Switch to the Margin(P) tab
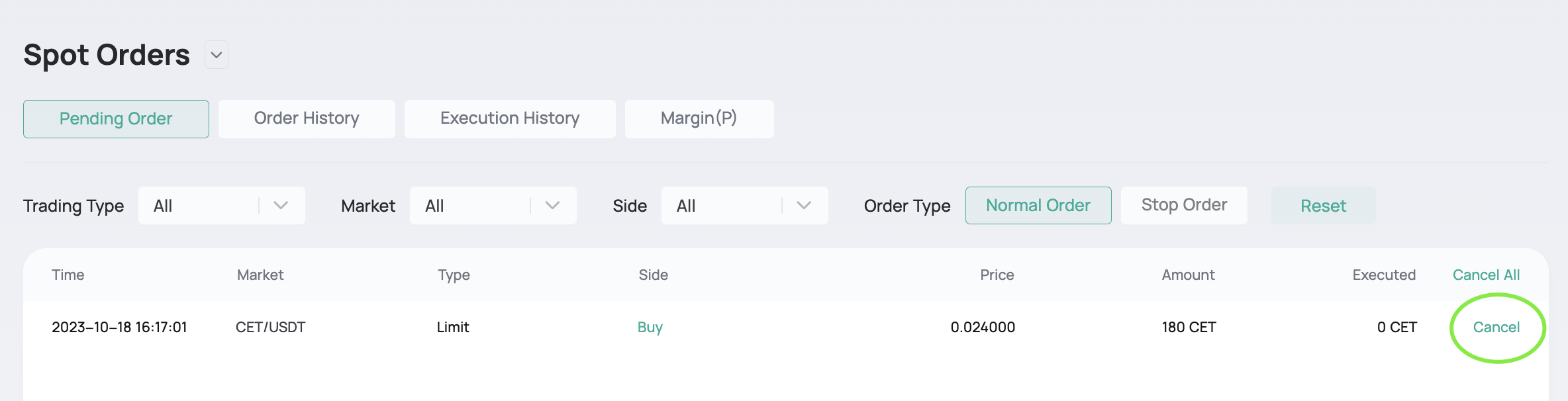Viewport: 1568px width, 401px height. [699, 119]
